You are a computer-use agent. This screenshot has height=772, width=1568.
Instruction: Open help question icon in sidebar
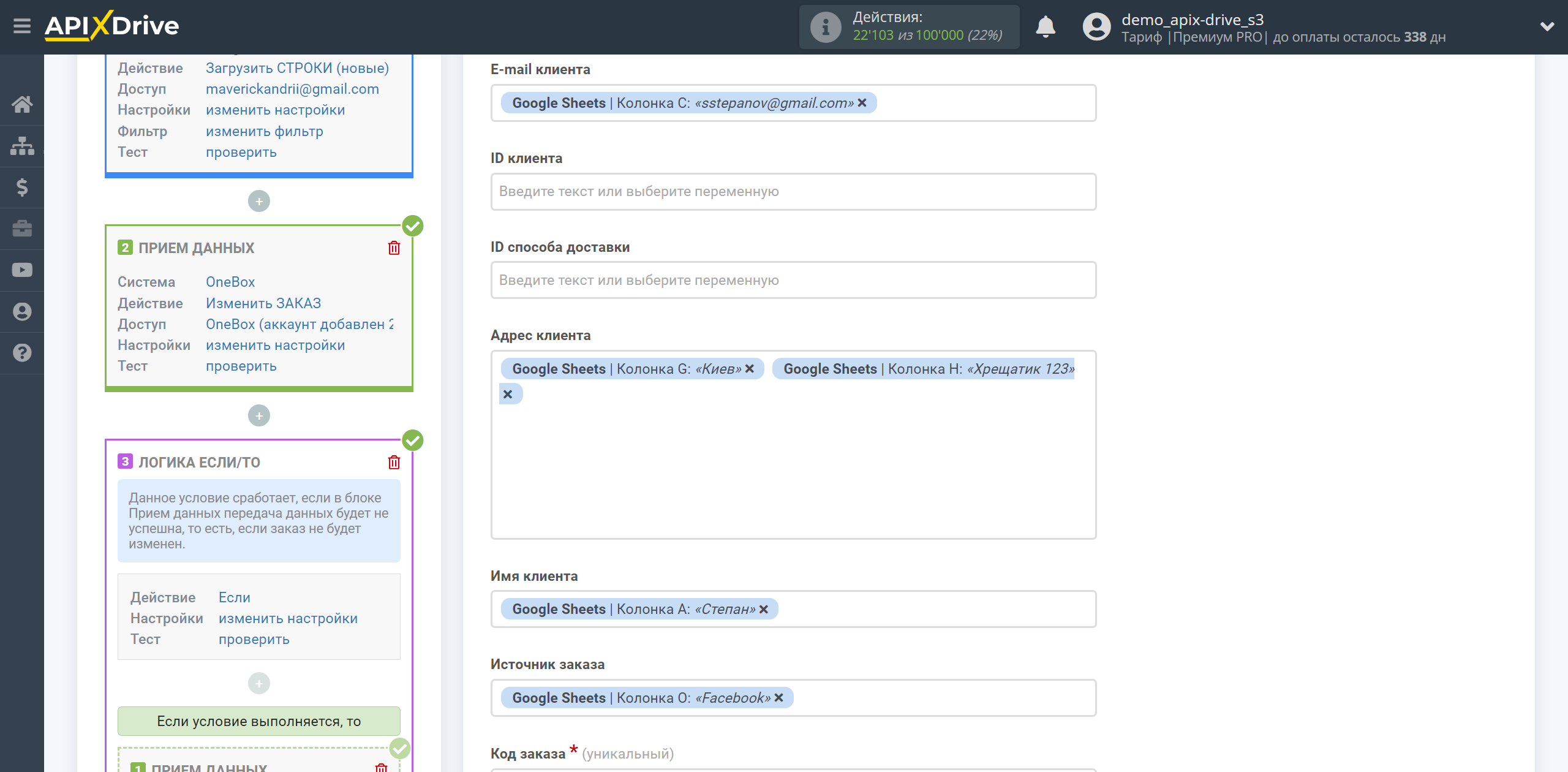pos(22,353)
